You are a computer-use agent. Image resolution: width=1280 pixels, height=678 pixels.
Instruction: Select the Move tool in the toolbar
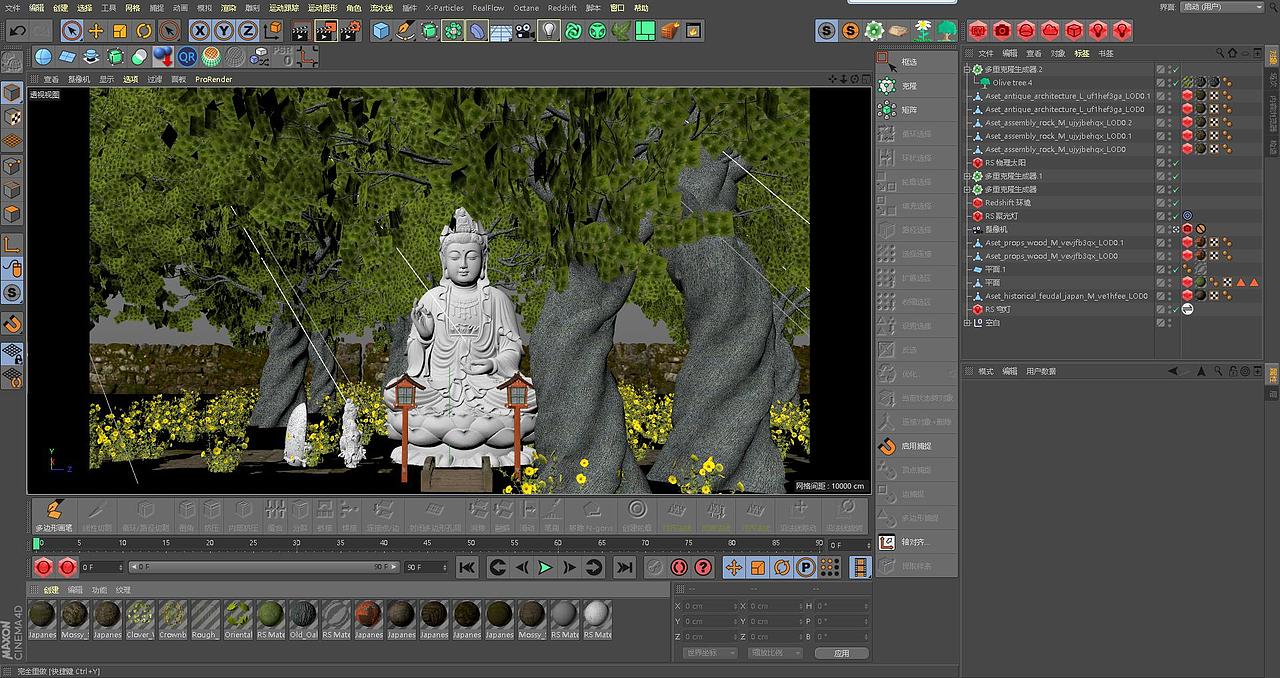[x=98, y=31]
